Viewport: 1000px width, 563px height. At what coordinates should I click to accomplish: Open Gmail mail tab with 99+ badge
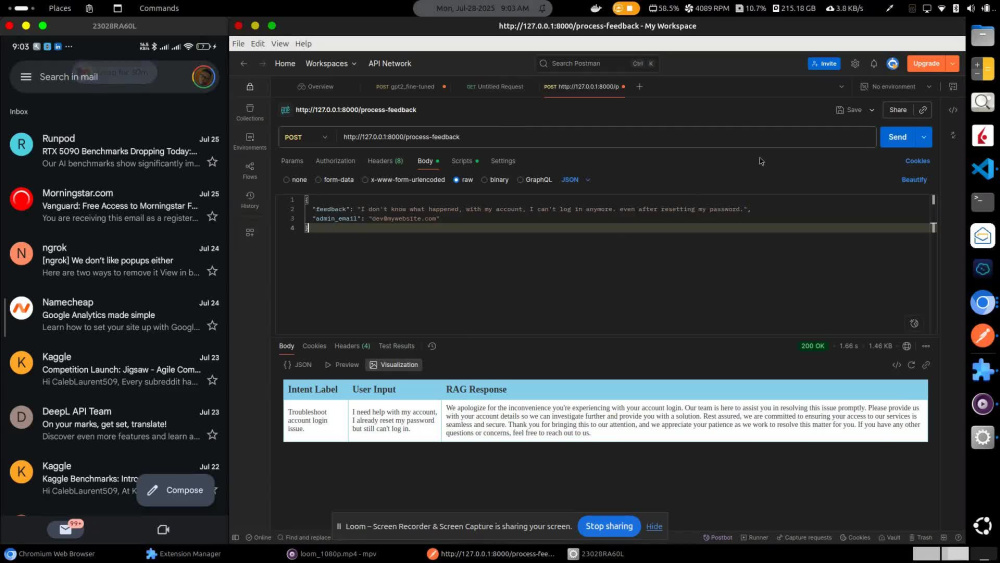point(66,528)
